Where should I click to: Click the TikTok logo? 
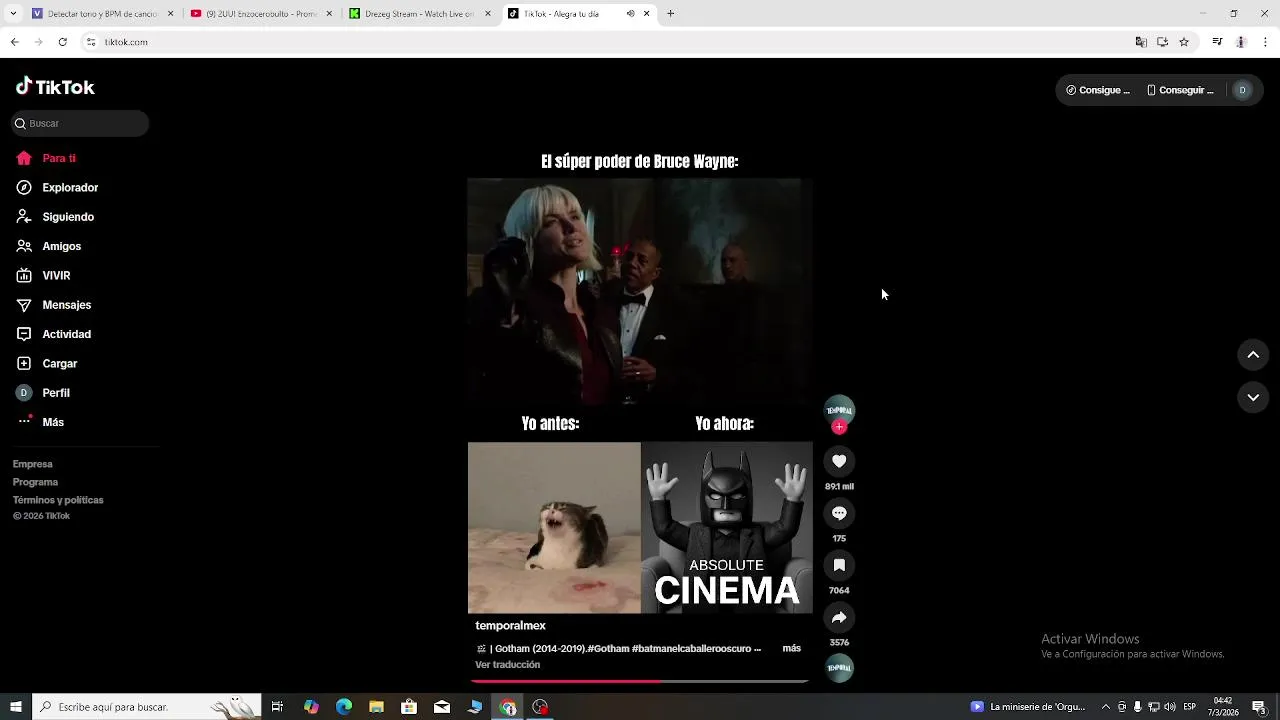[x=55, y=87]
